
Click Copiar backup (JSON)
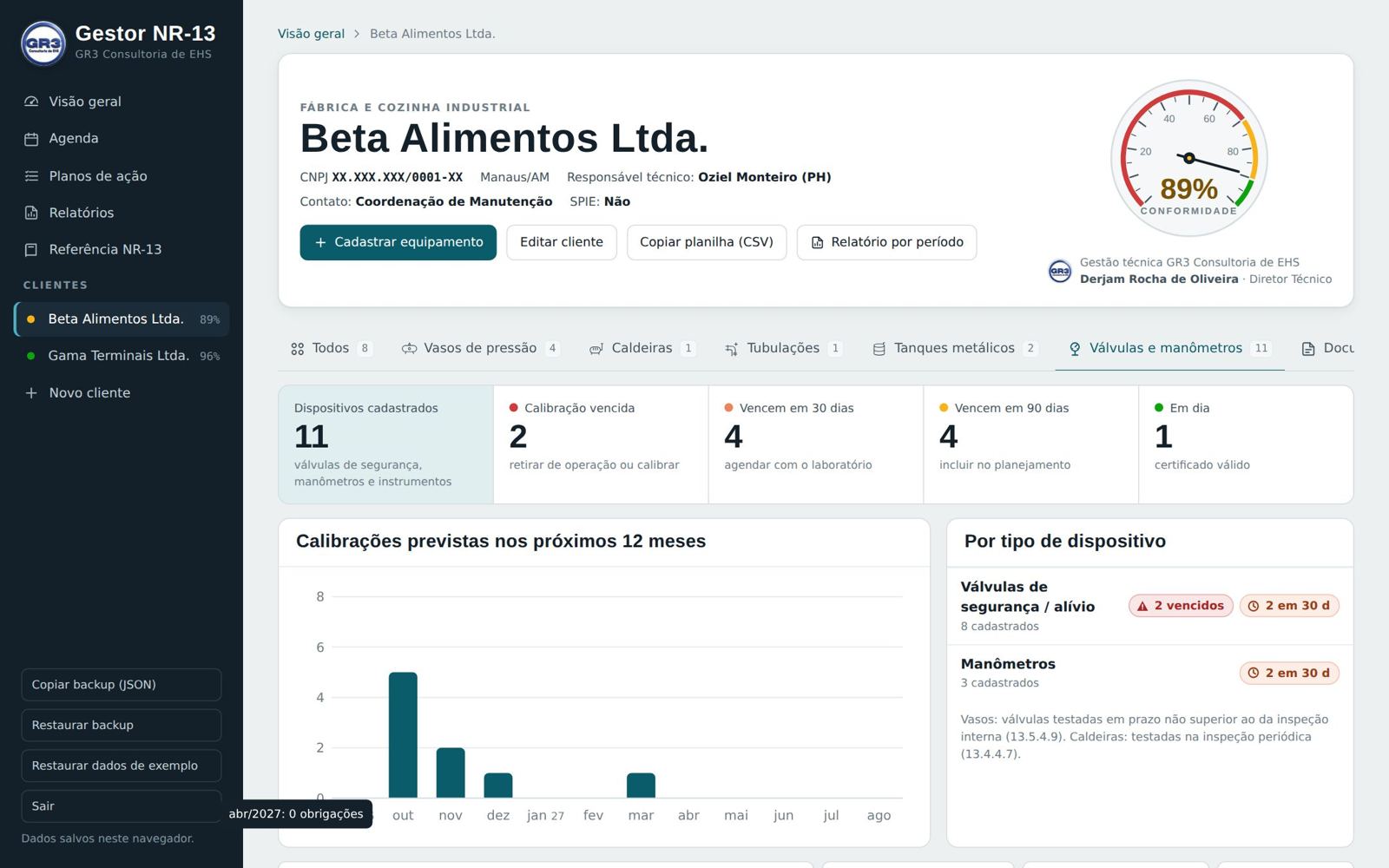[122, 685]
